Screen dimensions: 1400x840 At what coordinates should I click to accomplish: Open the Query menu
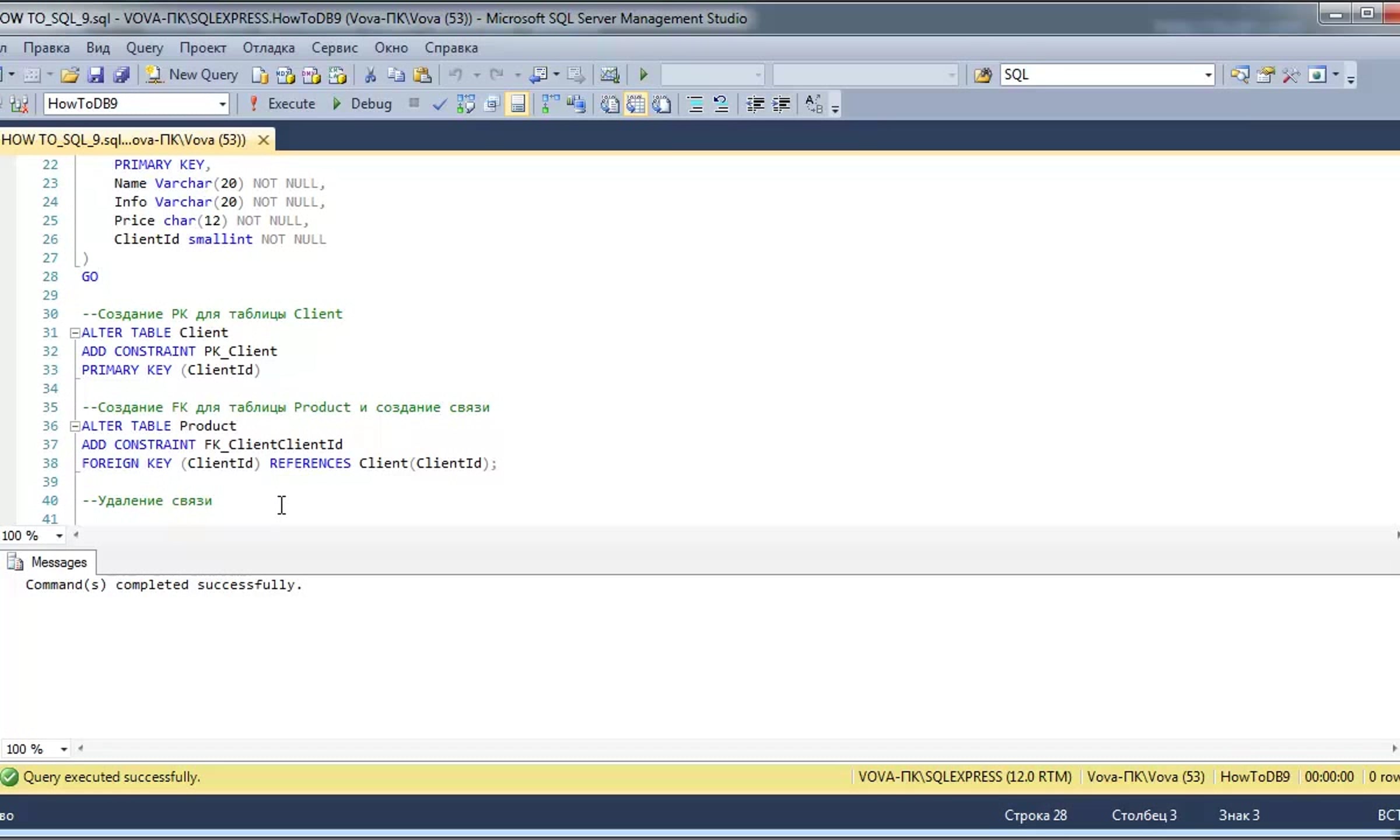144,48
